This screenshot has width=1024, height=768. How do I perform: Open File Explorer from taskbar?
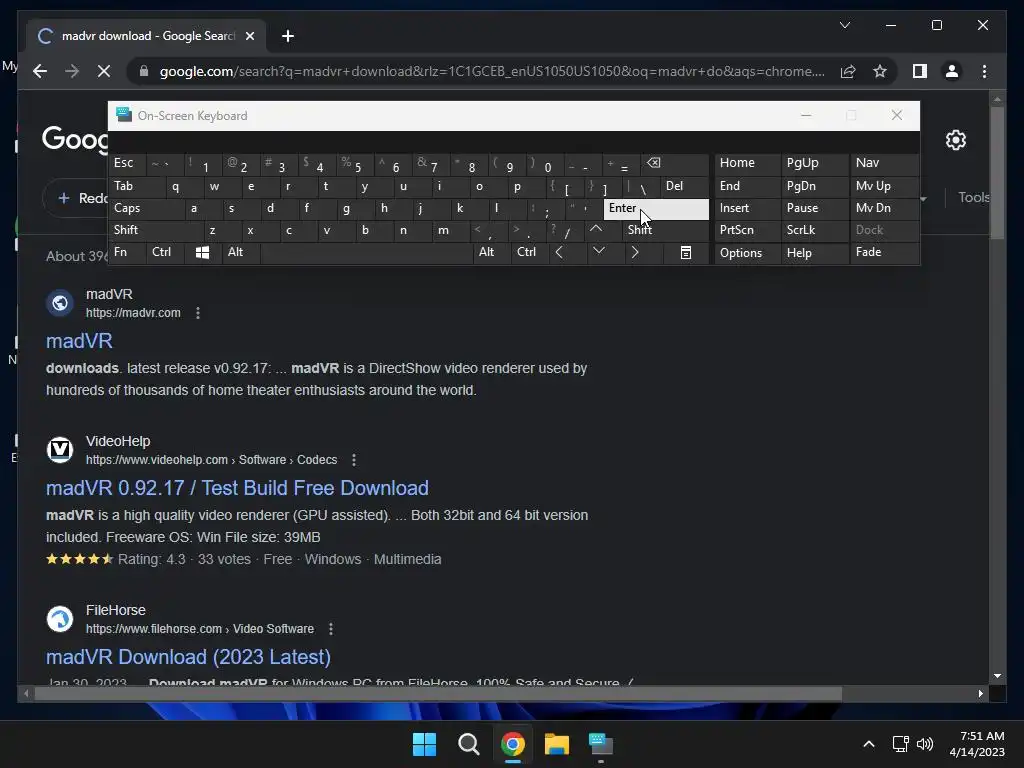[556, 744]
